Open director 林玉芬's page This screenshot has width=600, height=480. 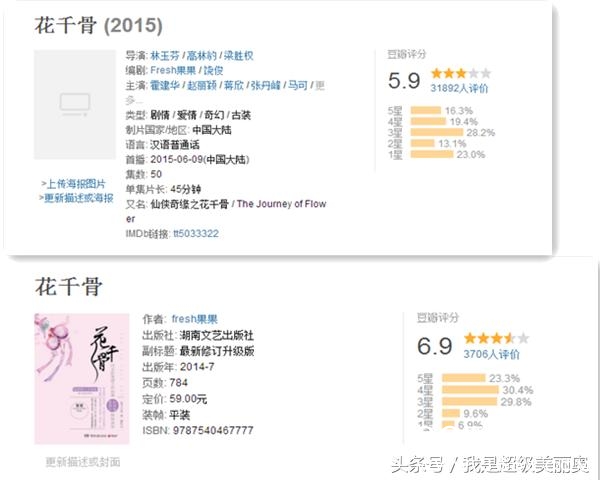pyautogui.click(x=166, y=57)
